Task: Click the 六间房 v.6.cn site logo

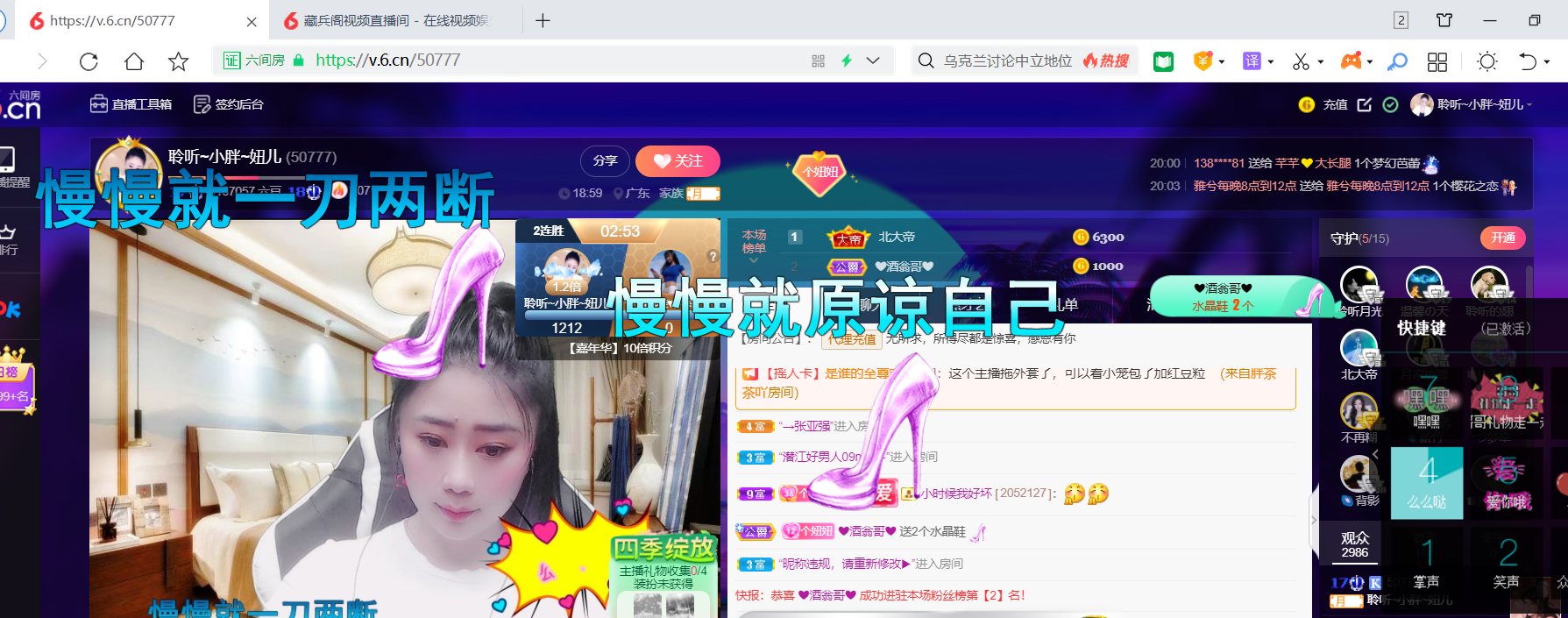Action: pos(21,104)
